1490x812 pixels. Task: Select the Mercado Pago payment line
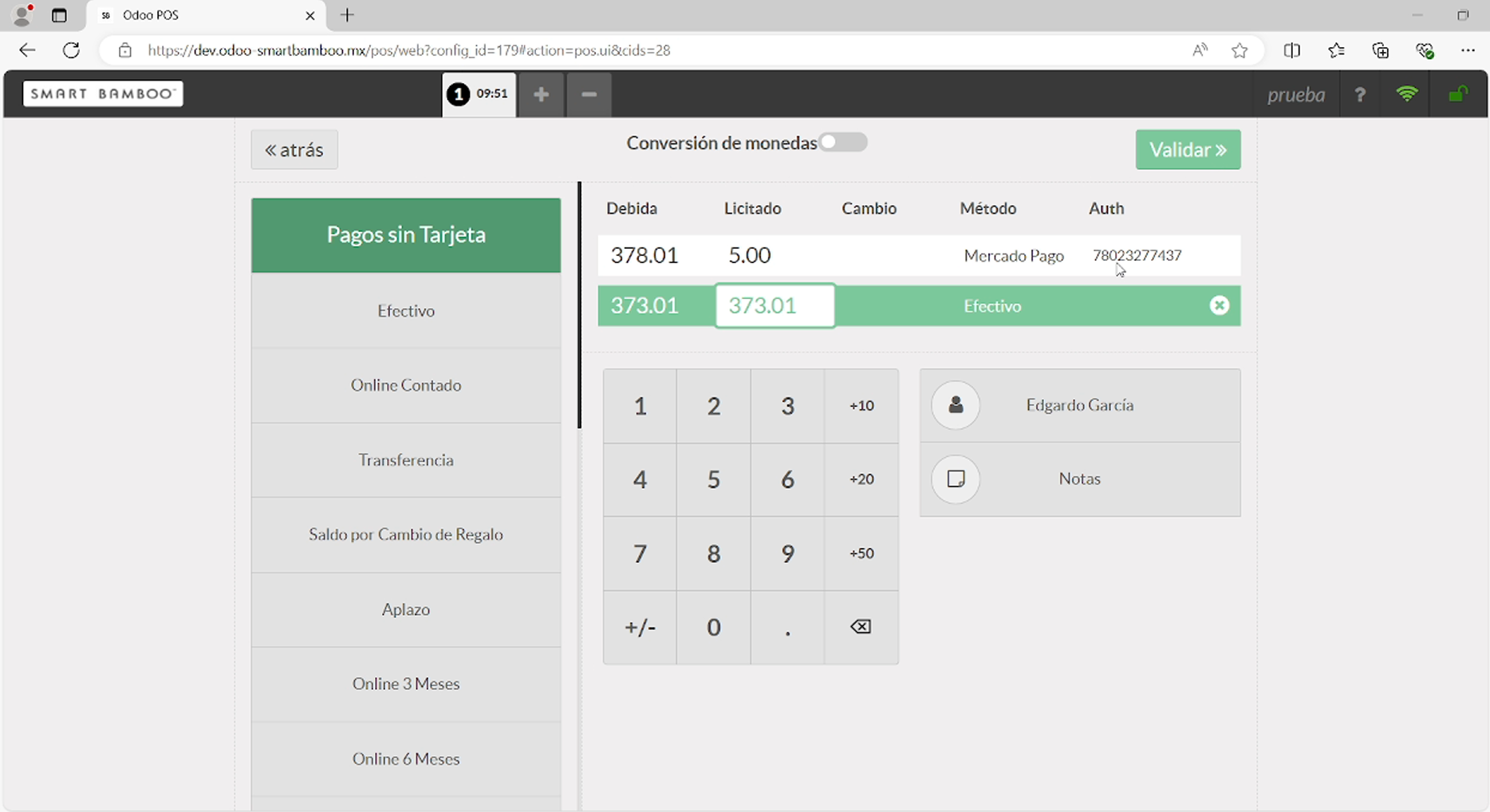click(x=919, y=255)
